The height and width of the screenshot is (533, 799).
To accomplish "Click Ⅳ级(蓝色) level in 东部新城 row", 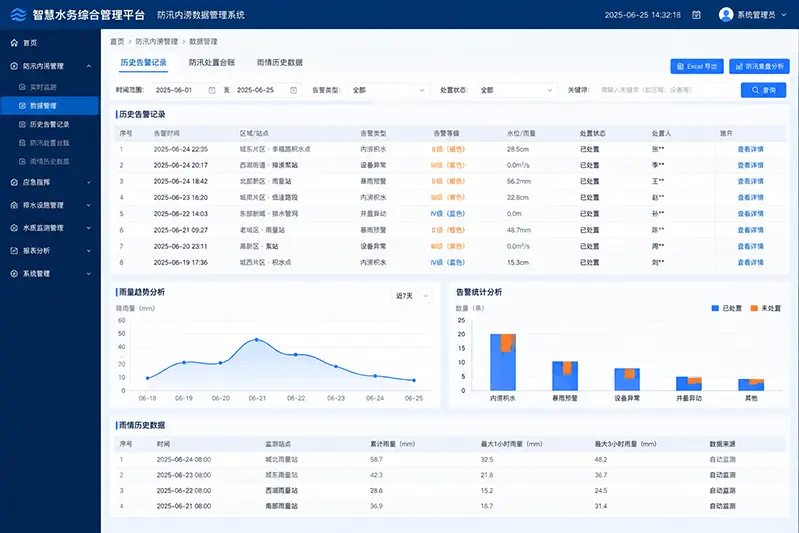I will [447, 214].
